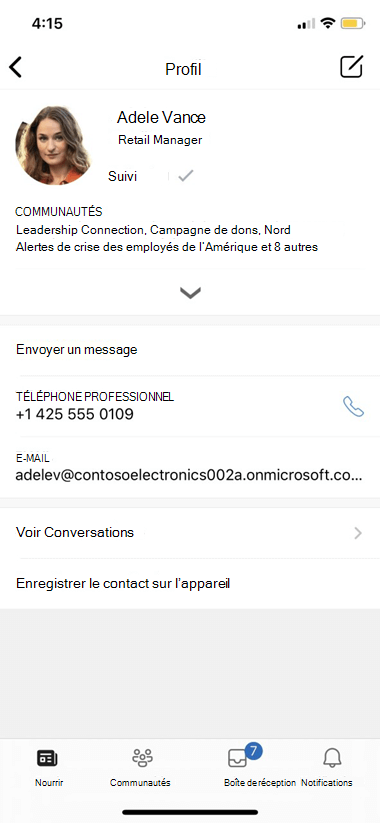Open the Nourrir feed icon

click(x=47, y=758)
